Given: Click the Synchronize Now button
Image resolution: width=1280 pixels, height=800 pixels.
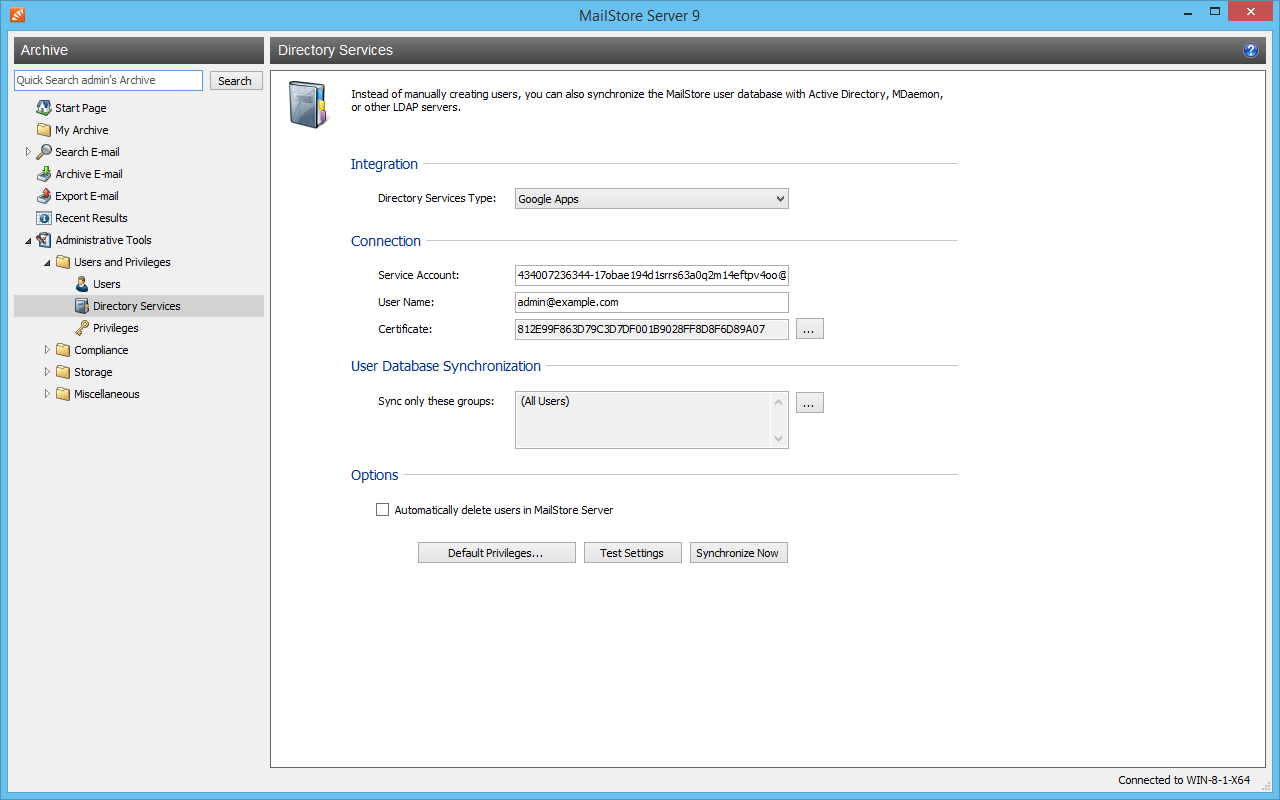Looking at the screenshot, I should pyautogui.click(x=738, y=553).
